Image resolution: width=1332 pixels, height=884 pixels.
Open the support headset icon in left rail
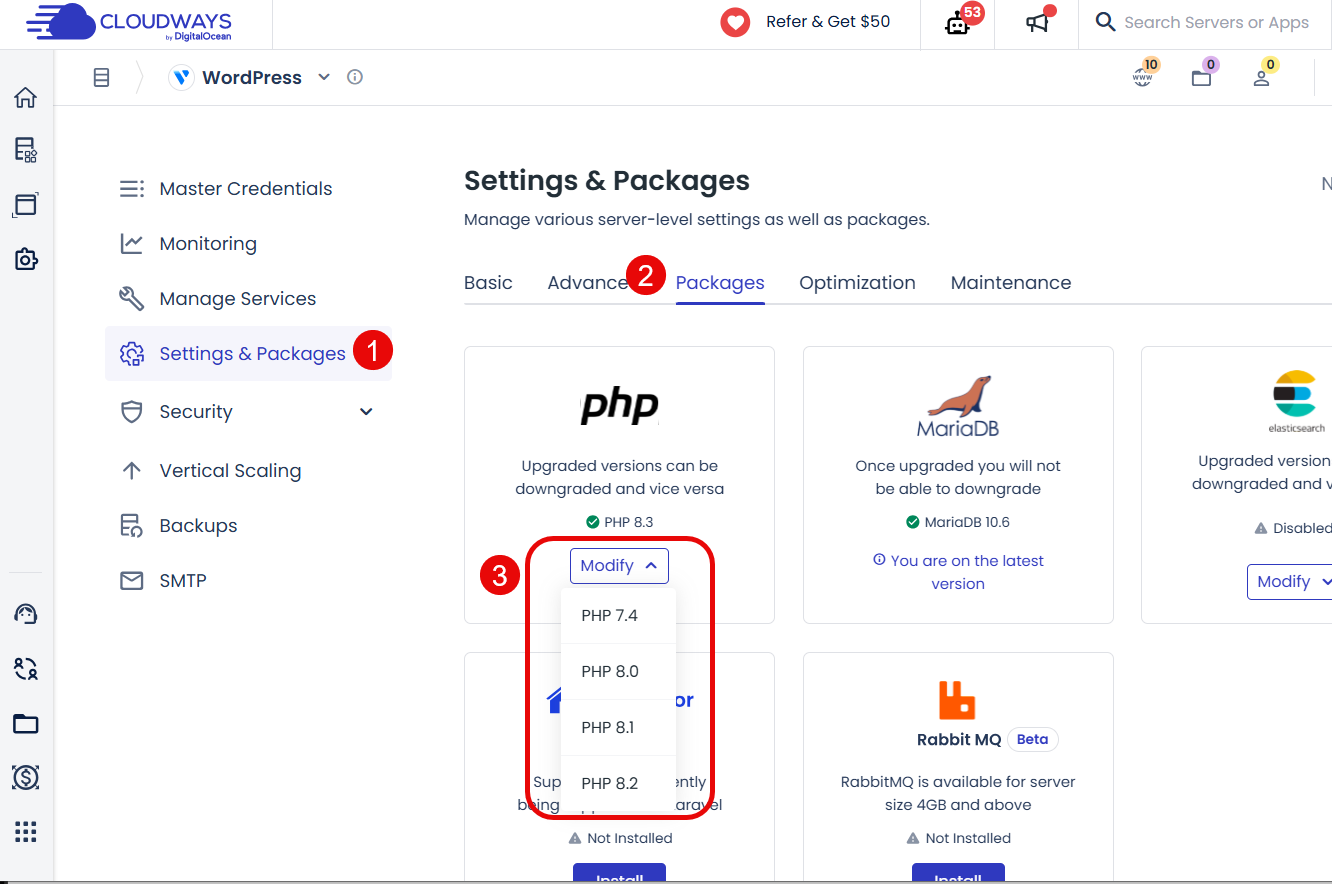pyautogui.click(x=26, y=614)
